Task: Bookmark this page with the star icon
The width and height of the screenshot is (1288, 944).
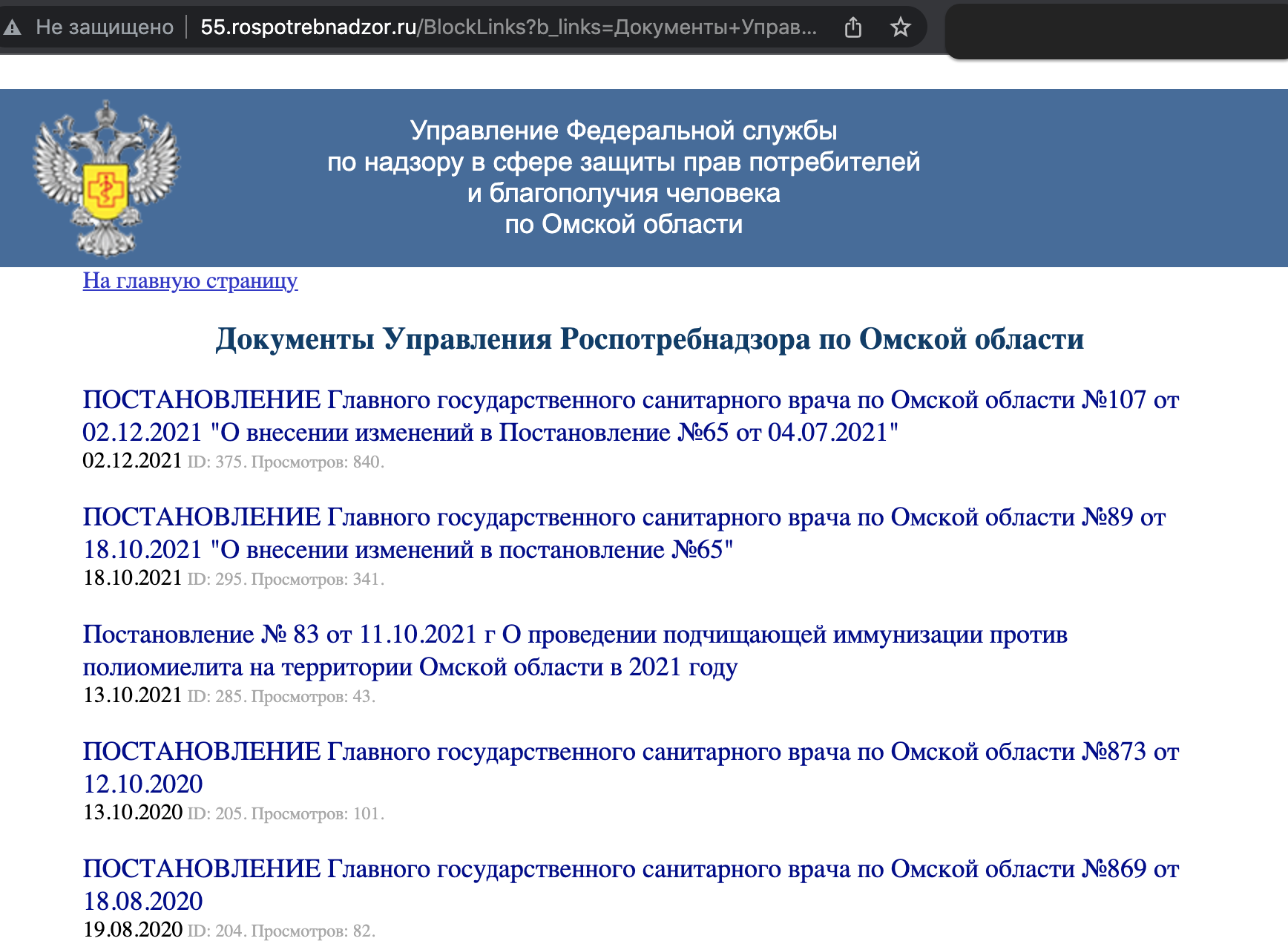Action: click(900, 27)
